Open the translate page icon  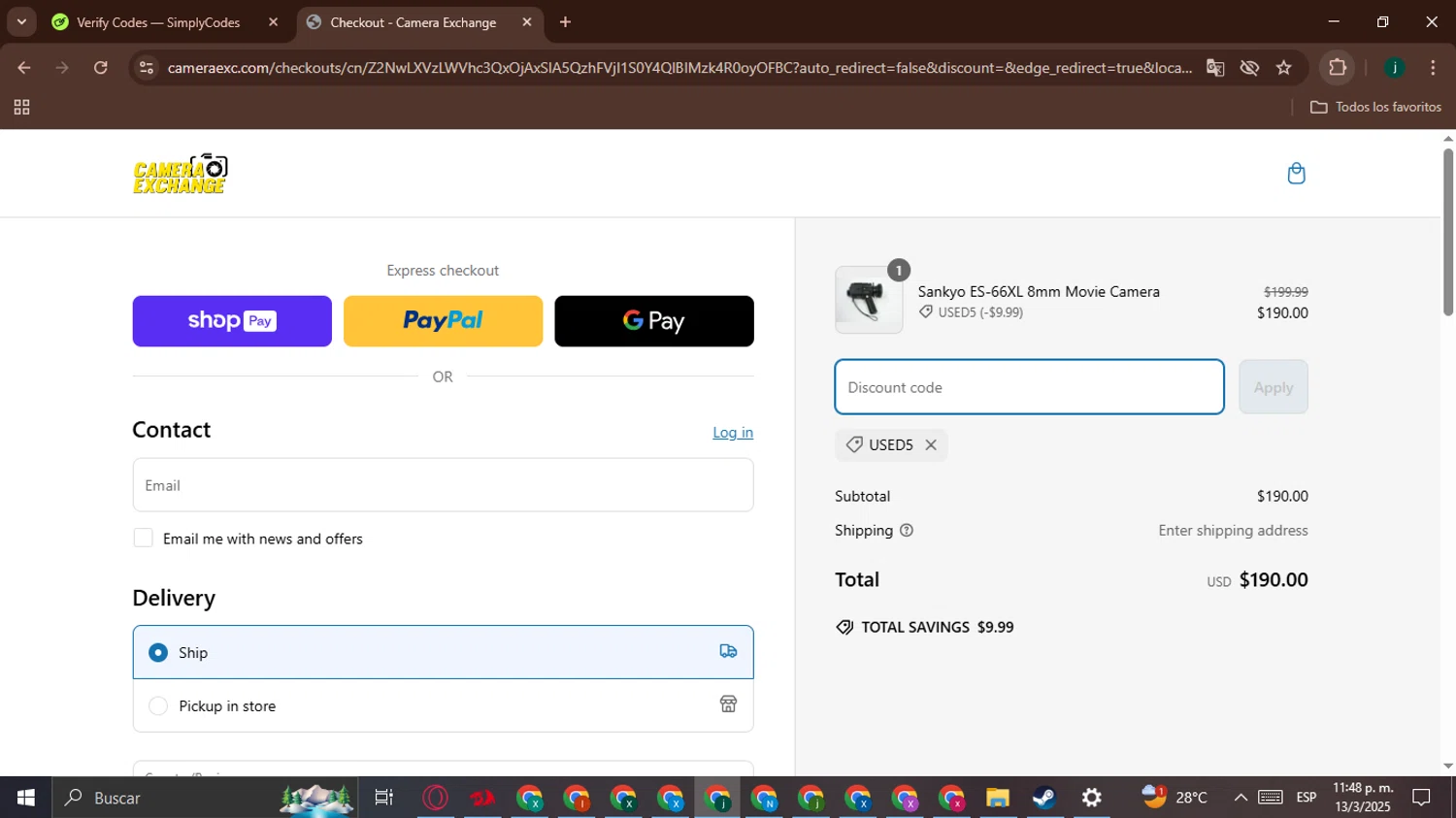[x=1215, y=68]
